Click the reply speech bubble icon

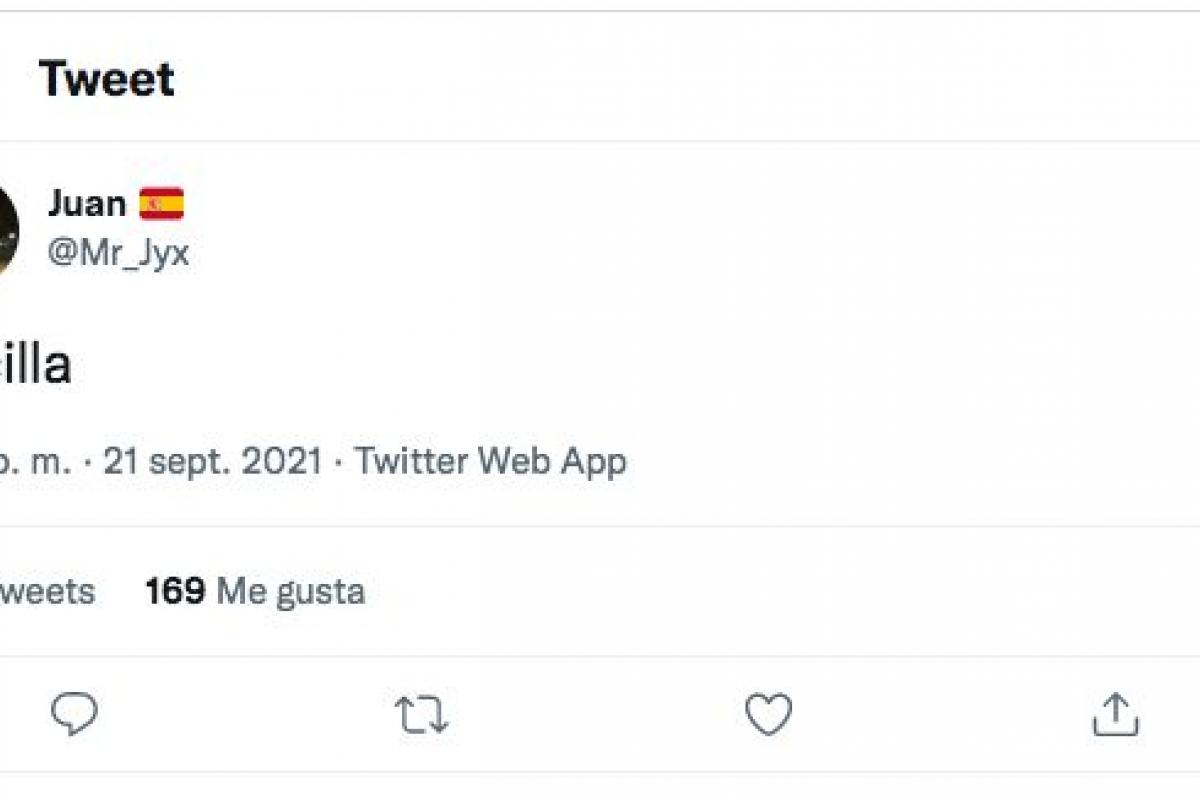pyautogui.click(x=75, y=715)
